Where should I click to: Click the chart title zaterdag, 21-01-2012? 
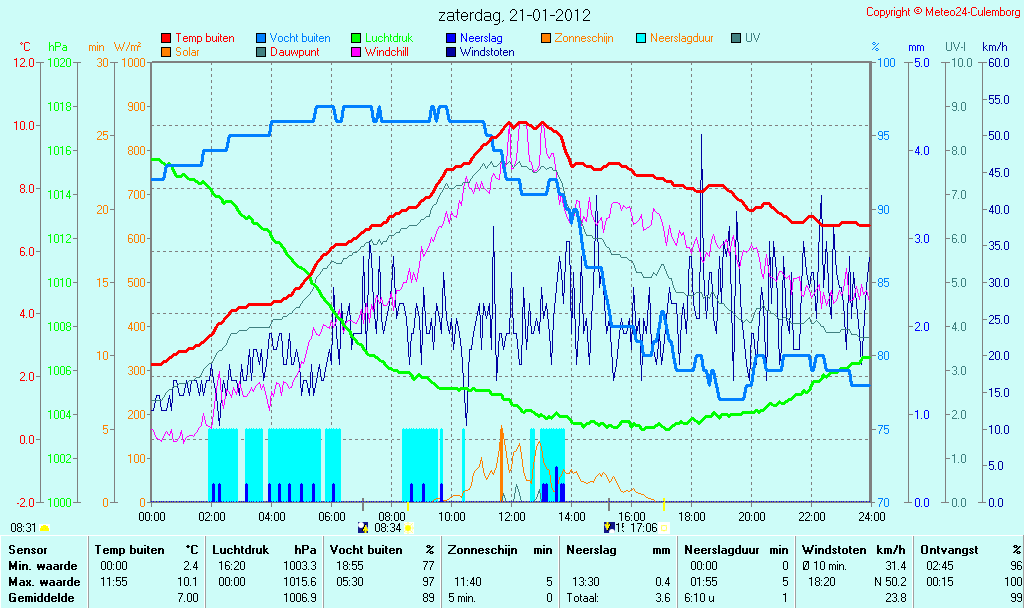click(514, 15)
